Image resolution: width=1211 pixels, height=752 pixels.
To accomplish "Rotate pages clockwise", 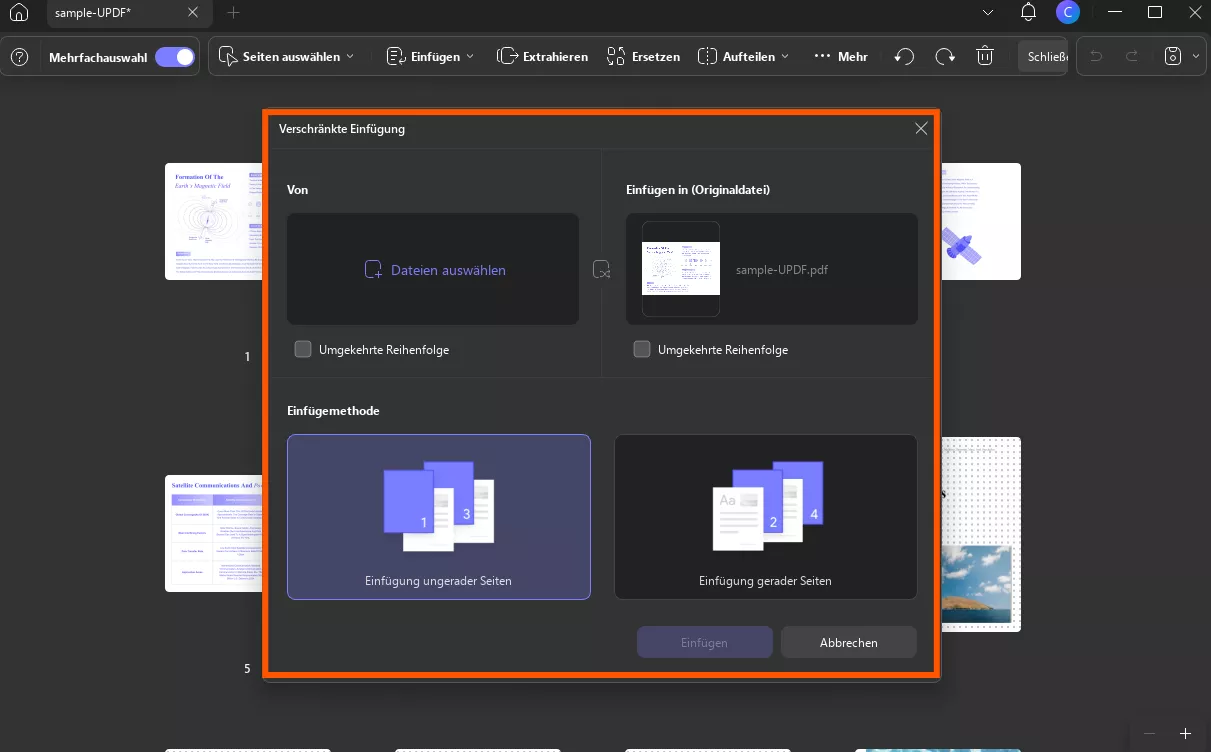I will pyautogui.click(x=945, y=57).
